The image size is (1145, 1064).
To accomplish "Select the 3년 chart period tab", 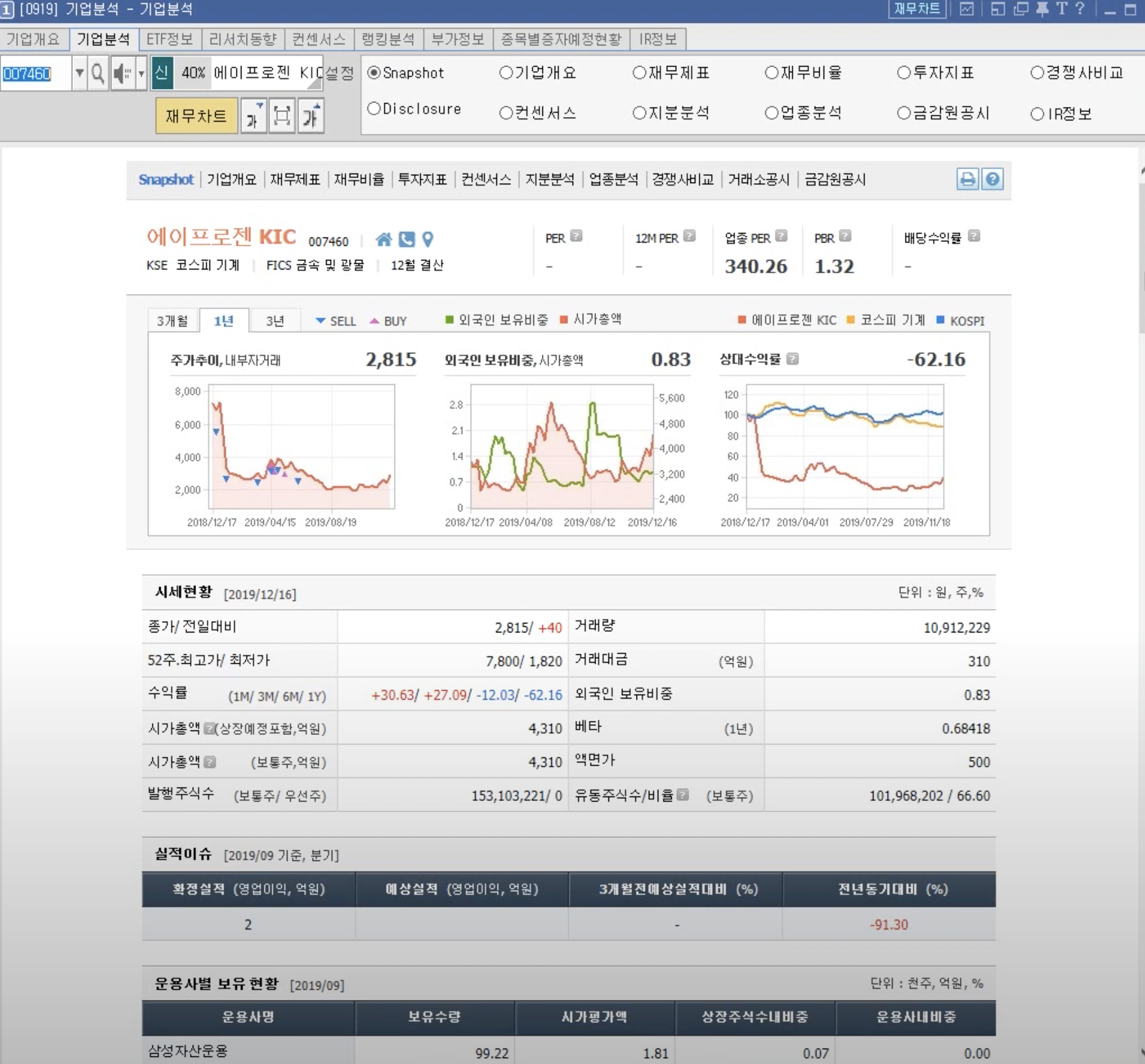I will coord(275,321).
